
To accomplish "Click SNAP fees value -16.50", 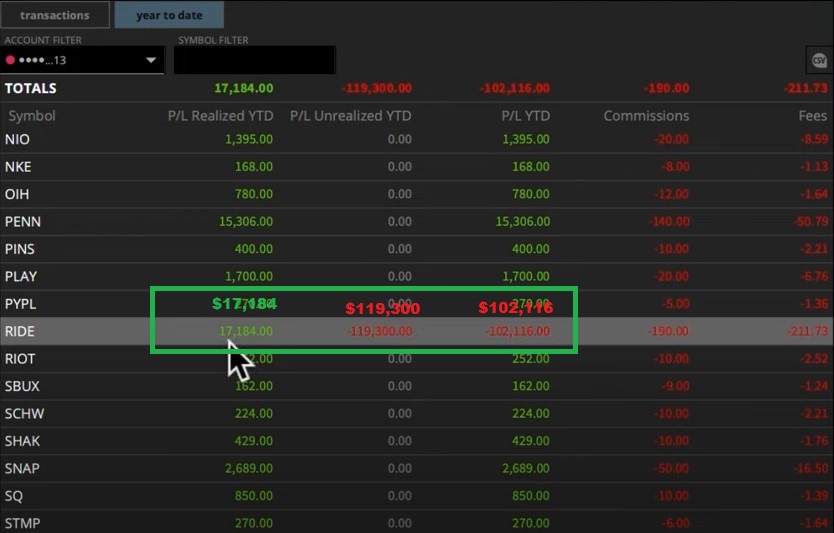I will click(811, 468).
